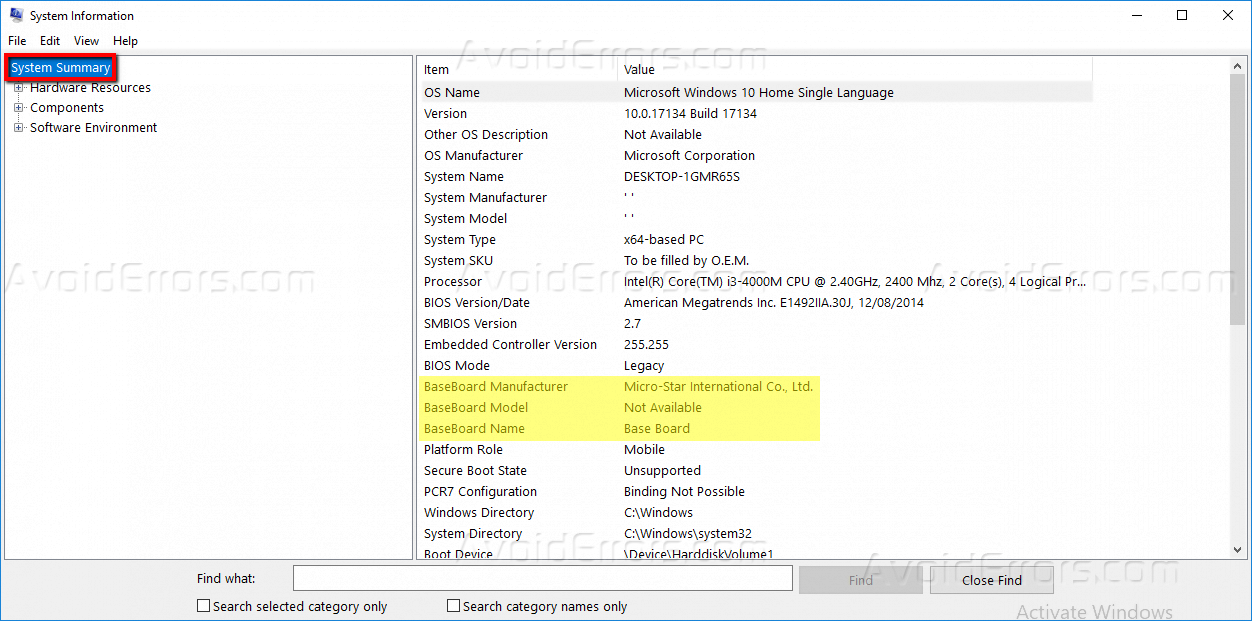Open the View menu
The image size is (1252, 621).
tap(86, 40)
